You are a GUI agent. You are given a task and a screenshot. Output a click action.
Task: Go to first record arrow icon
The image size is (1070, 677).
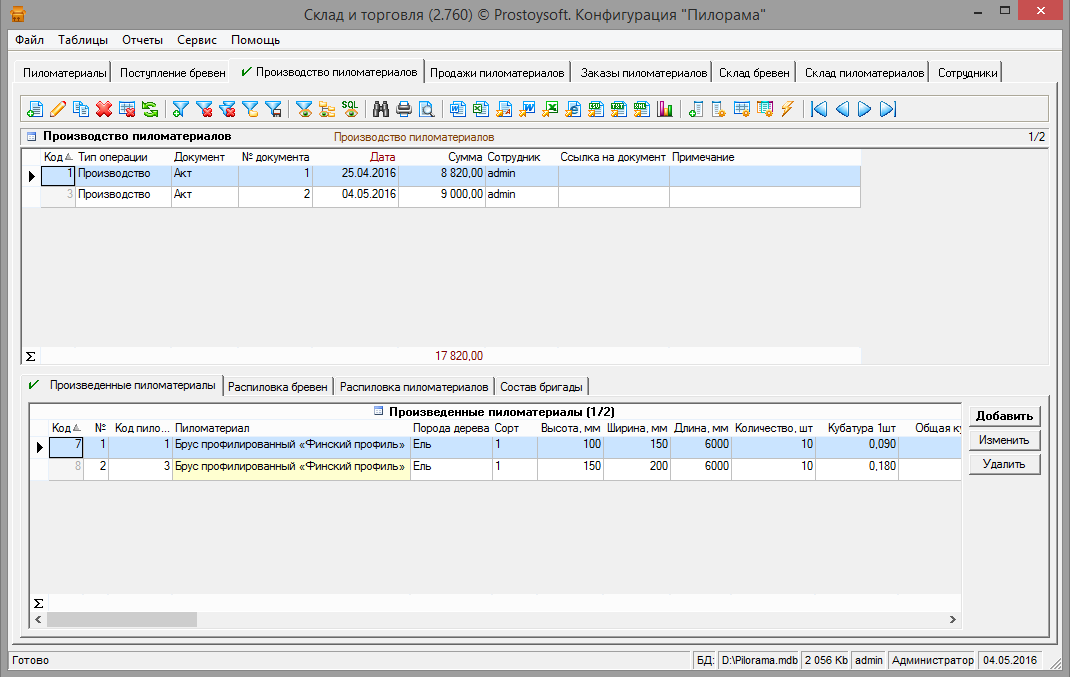pyautogui.click(x=819, y=109)
